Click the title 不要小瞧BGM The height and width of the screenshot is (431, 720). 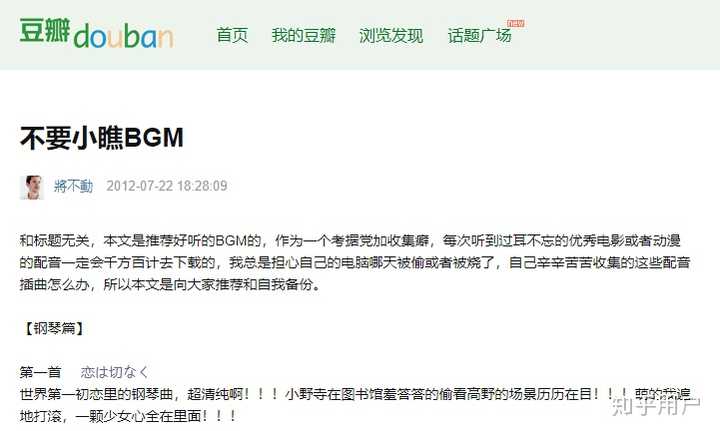[x=101, y=137]
